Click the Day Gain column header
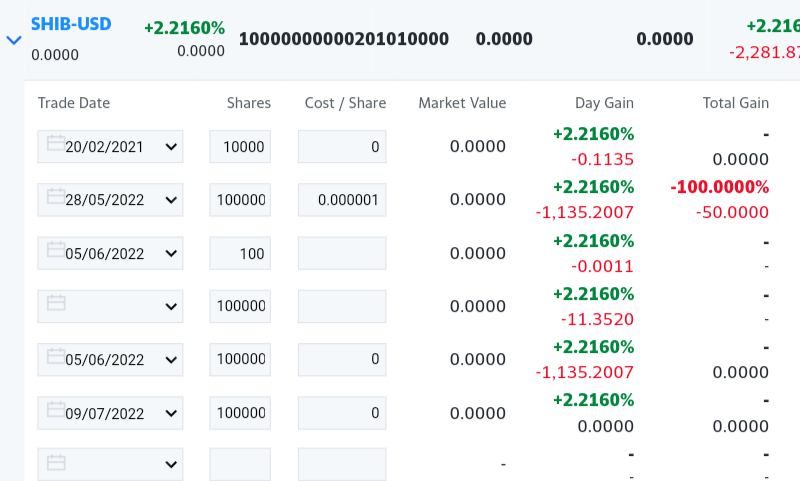Screen dimensions: 800x481 click(x=604, y=103)
